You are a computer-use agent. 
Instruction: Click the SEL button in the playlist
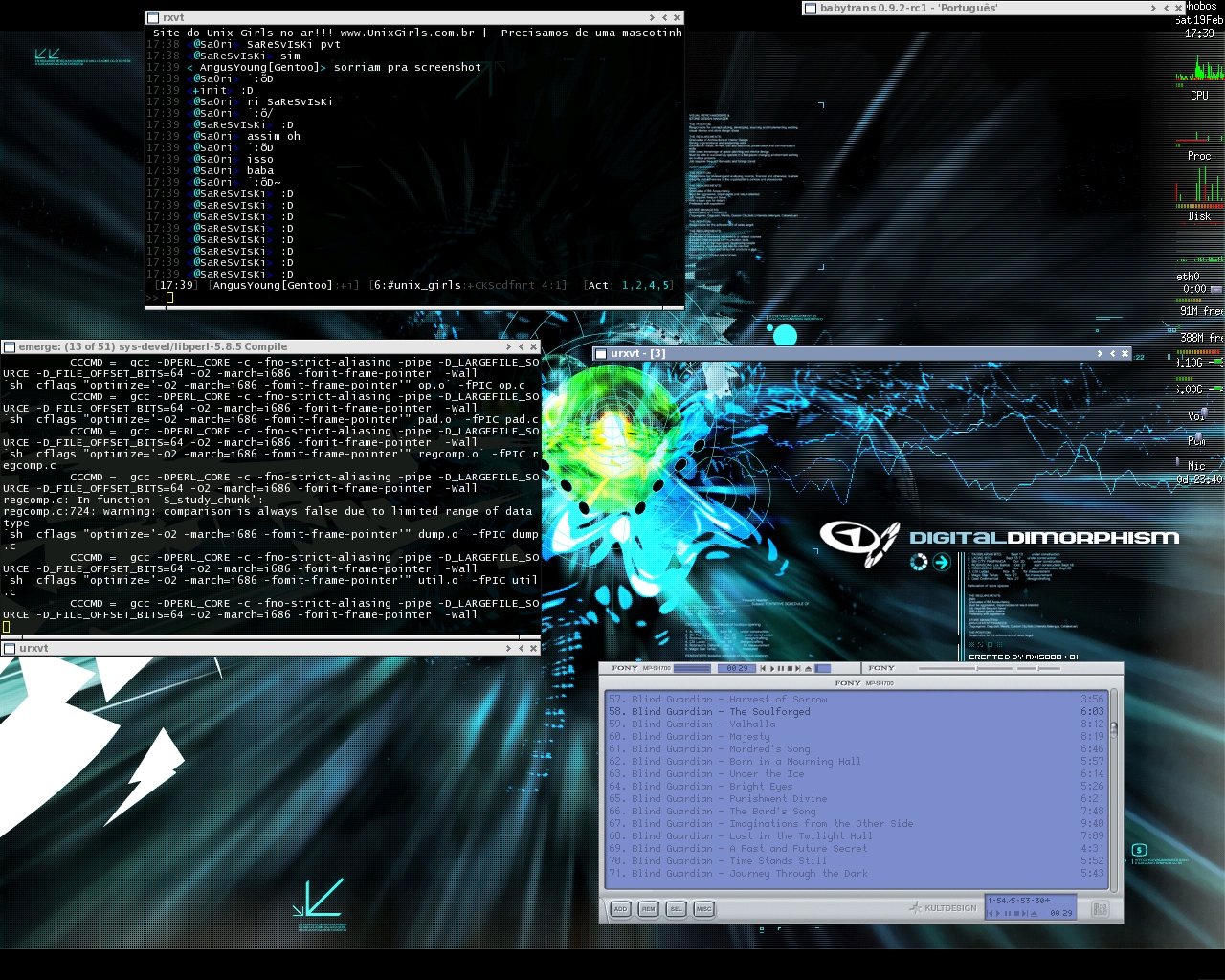676,909
